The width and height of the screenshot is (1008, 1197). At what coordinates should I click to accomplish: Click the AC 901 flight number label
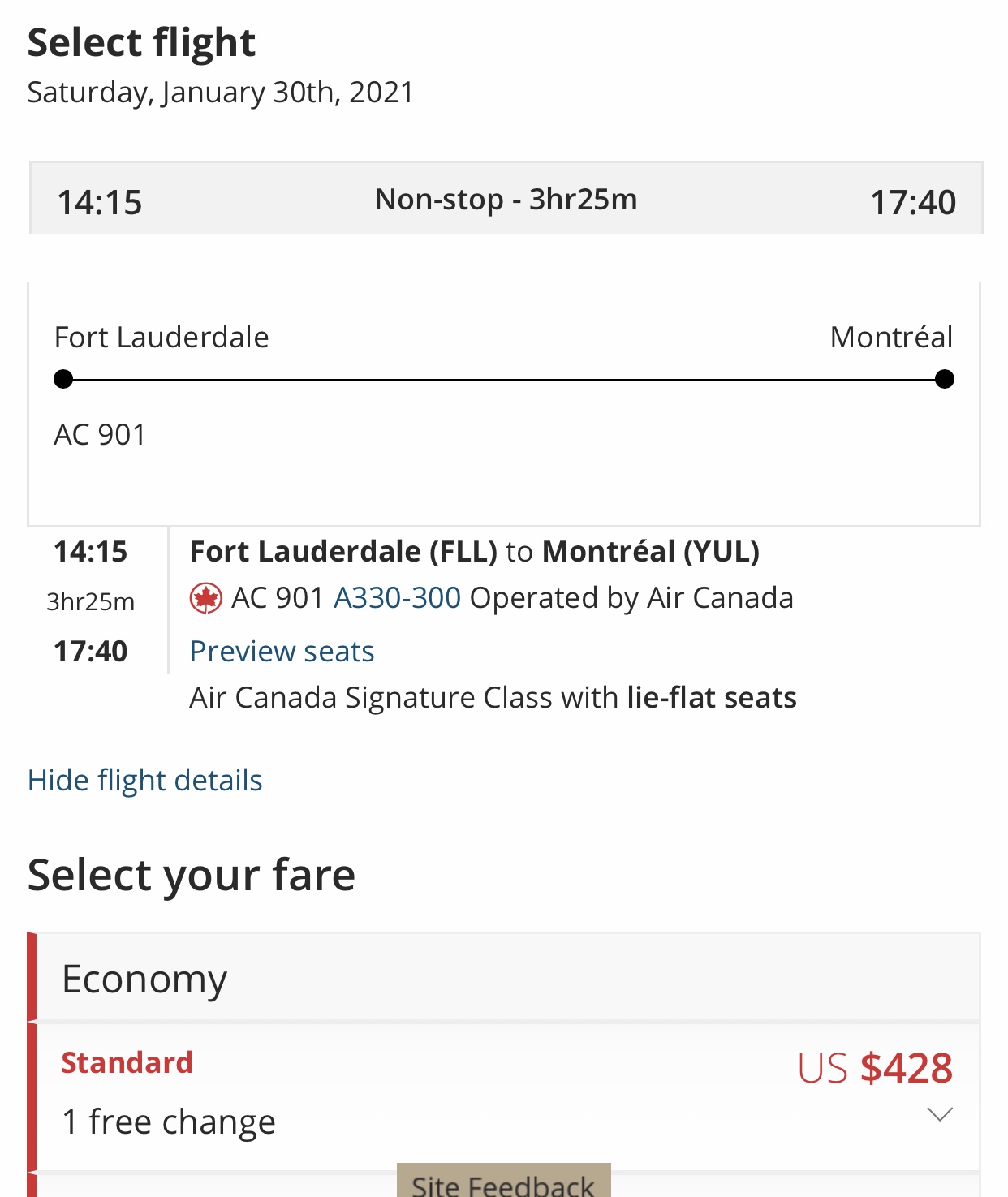100,435
